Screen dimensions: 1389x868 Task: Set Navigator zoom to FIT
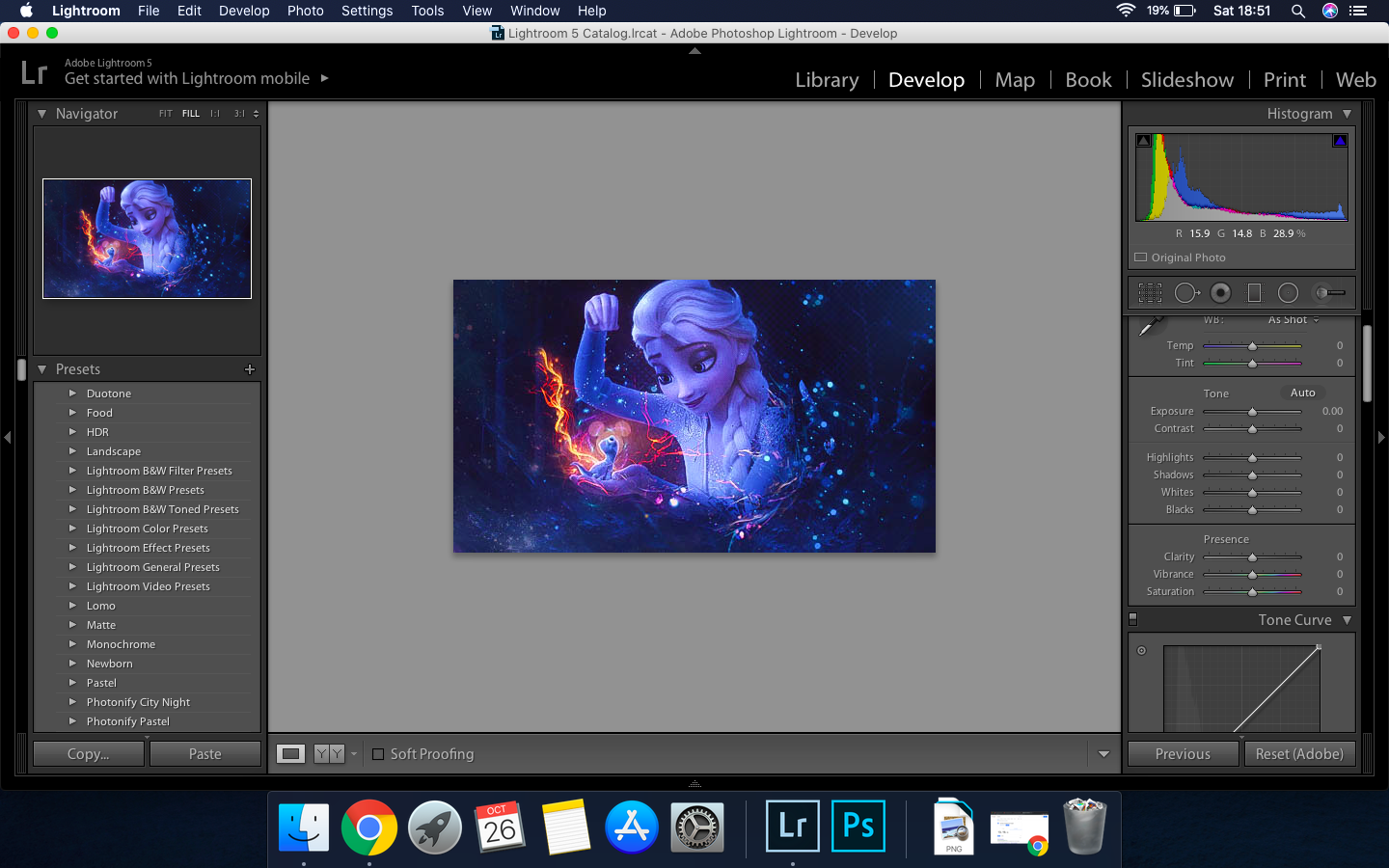pyautogui.click(x=166, y=114)
